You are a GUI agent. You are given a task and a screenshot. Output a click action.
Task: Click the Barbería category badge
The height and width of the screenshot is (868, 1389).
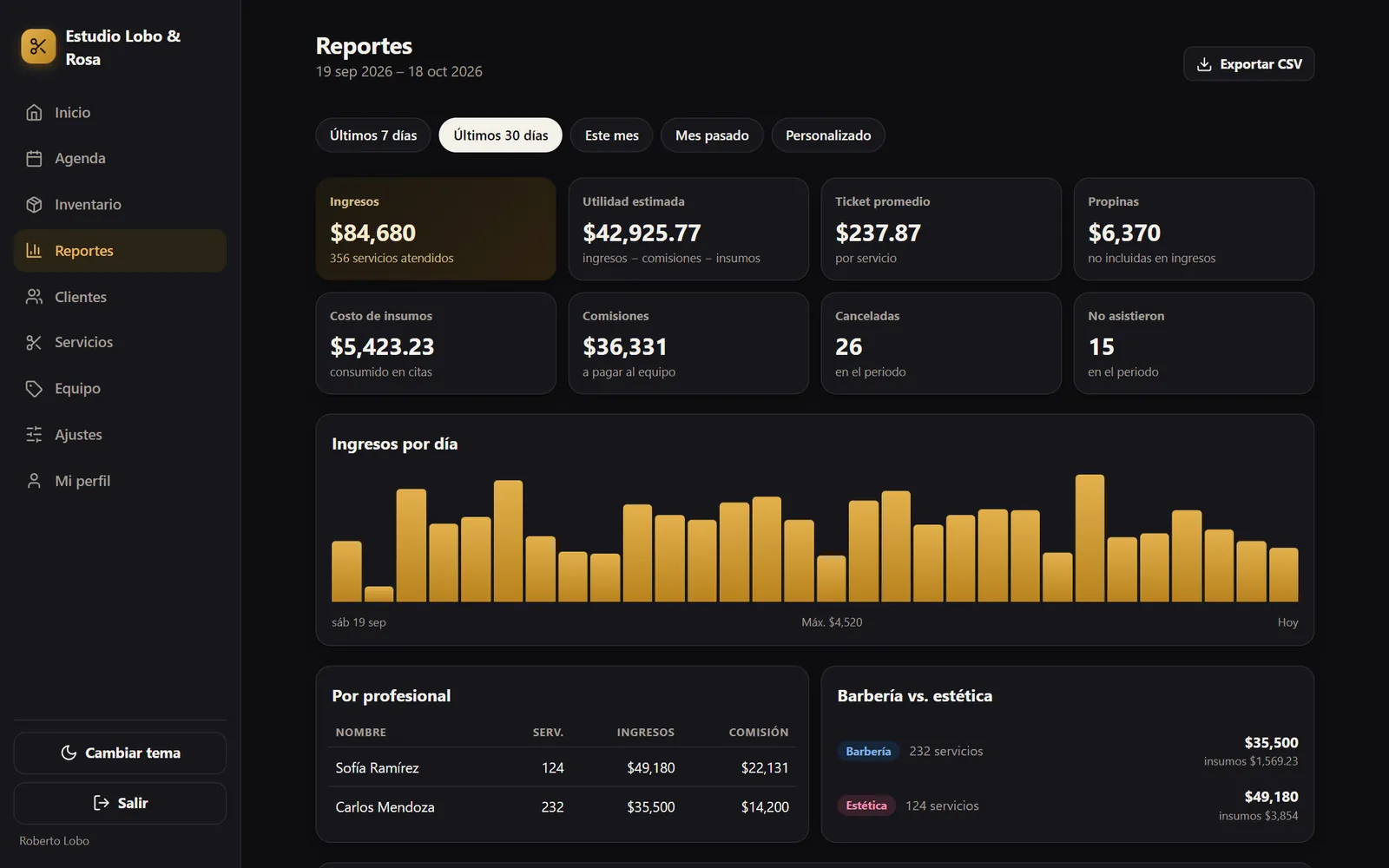(x=868, y=751)
